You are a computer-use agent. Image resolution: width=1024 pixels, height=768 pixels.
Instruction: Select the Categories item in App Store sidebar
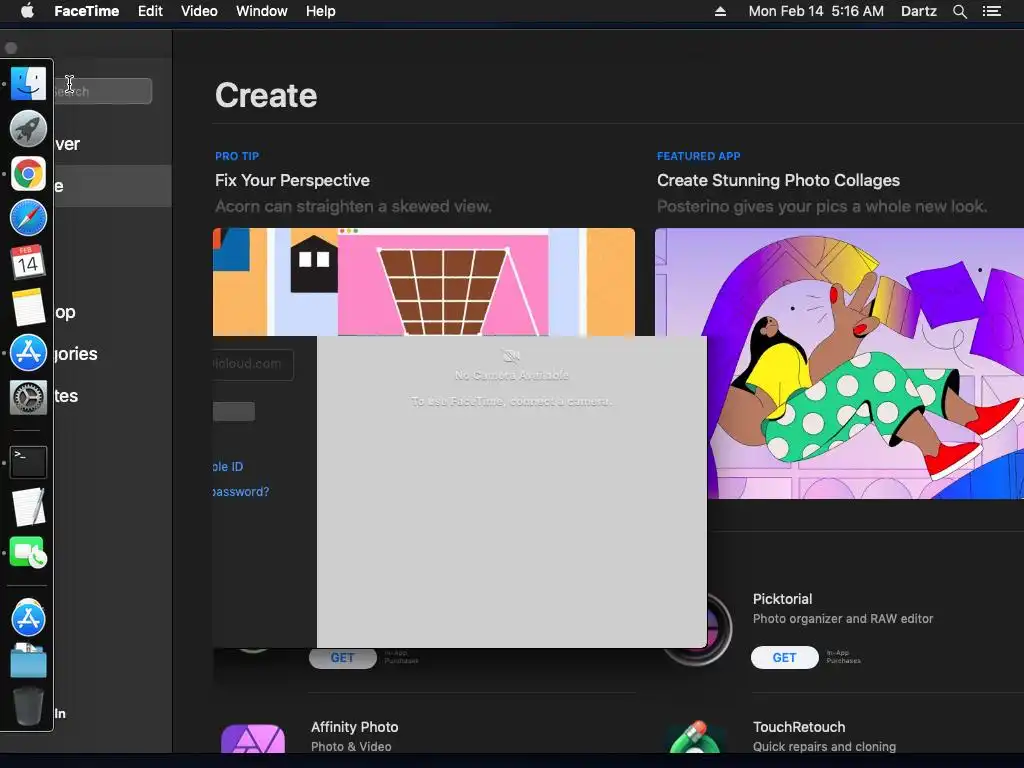112,353
